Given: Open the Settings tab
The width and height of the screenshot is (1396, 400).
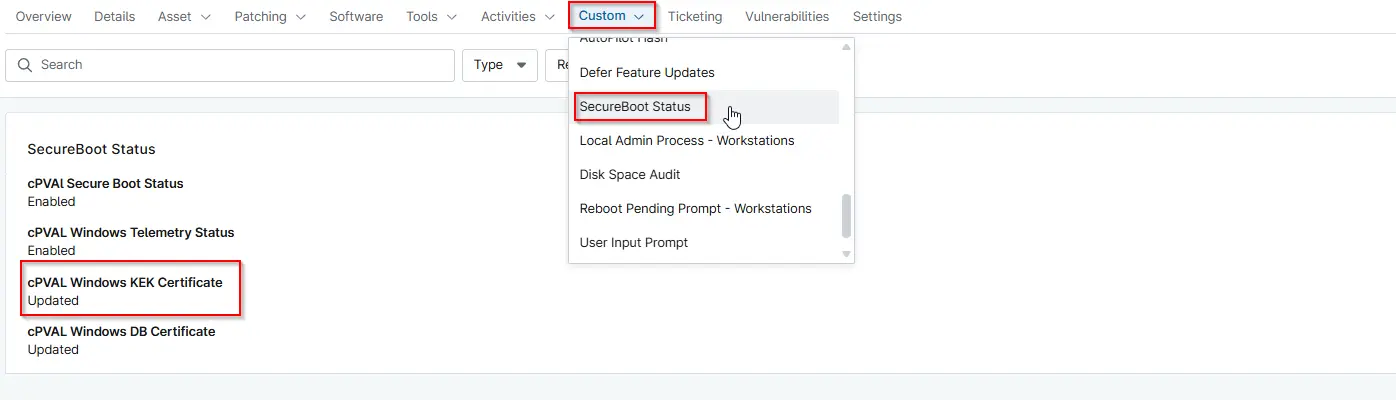Looking at the screenshot, I should [877, 16].
